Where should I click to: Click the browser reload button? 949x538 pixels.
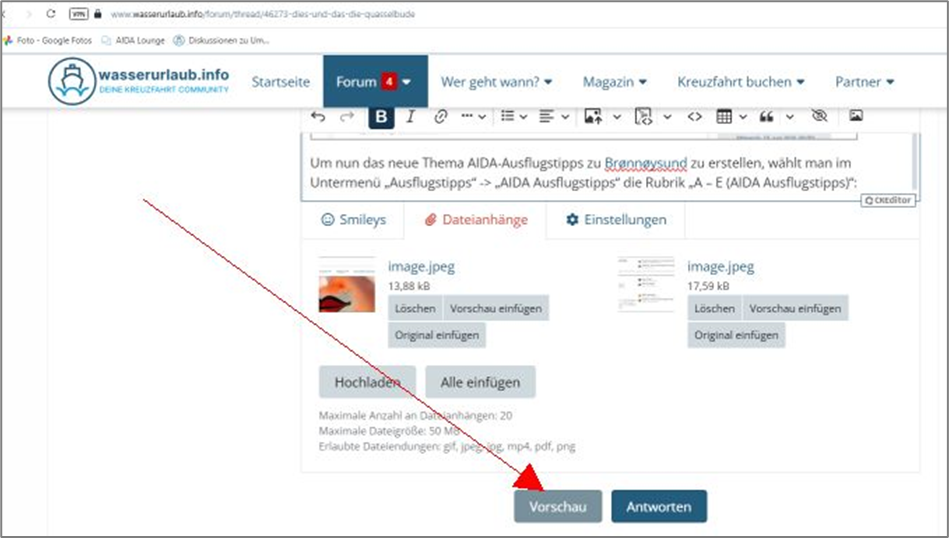tap(50, 15)
